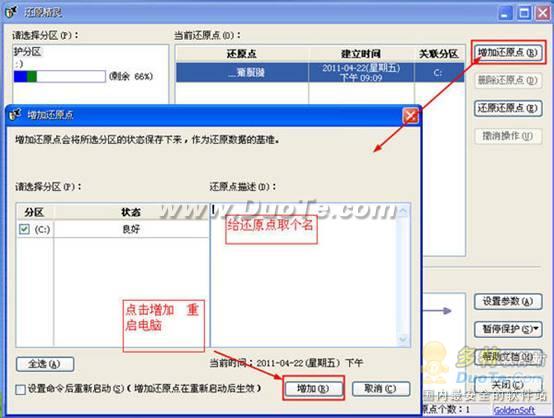This screenshot has height=418, width=554.
Task: Click the 全选 select-all button
Action: click(45, 364)
